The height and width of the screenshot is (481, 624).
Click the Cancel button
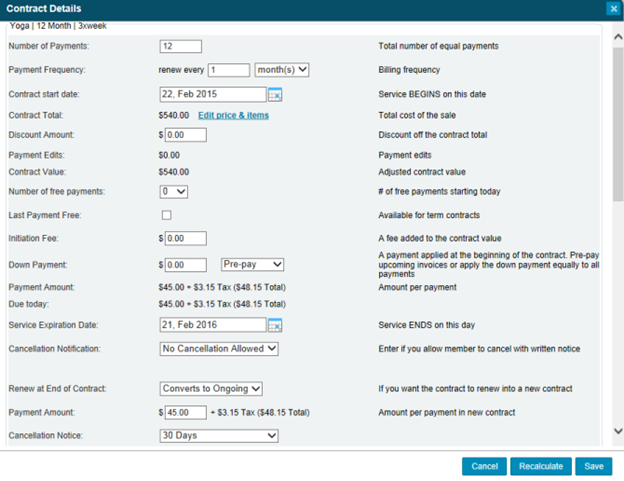(484, 466)
